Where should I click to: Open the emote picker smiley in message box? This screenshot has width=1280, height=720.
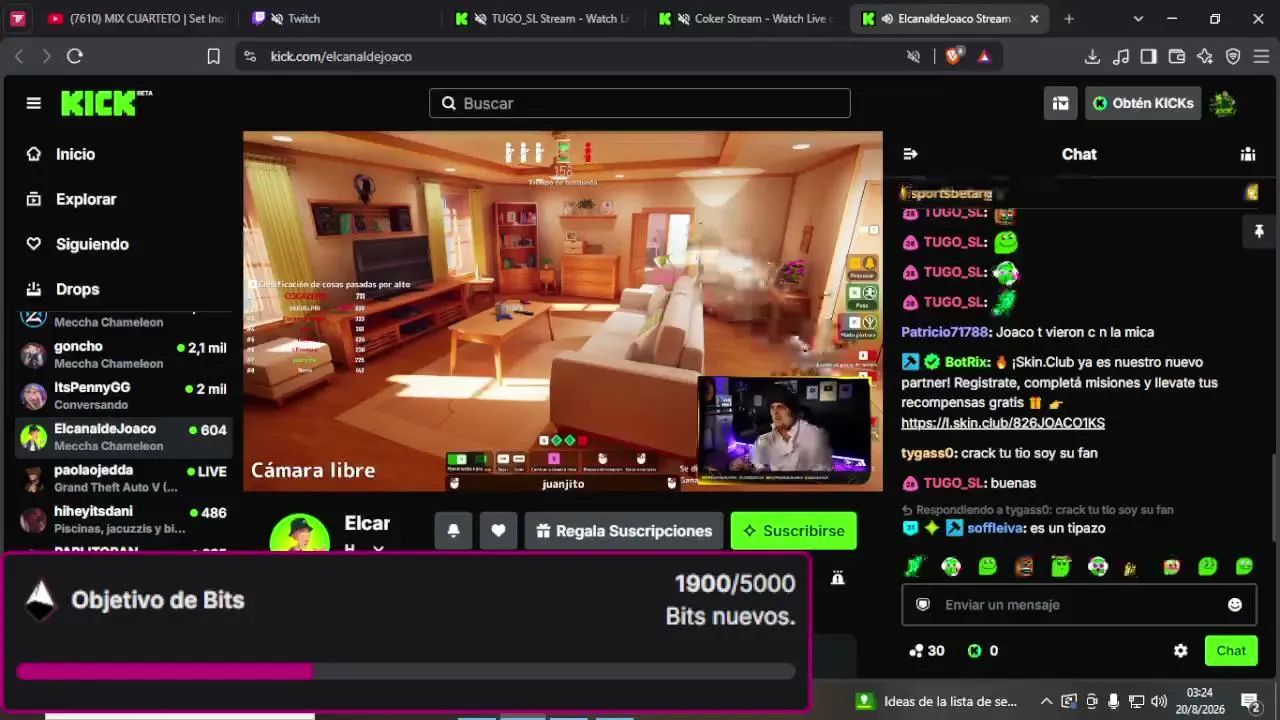[1235, 605]
